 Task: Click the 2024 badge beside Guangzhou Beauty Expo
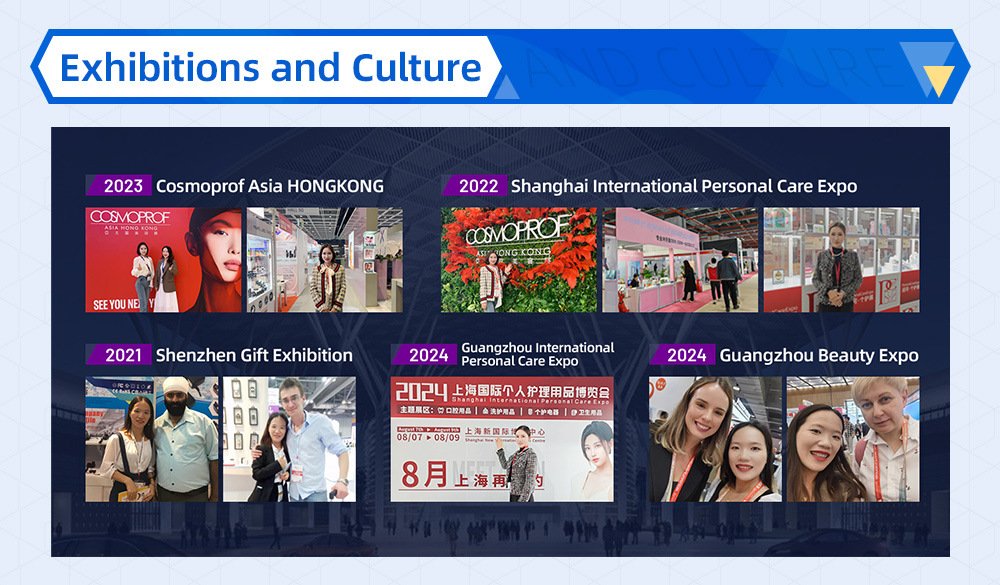tap(682, 355)
